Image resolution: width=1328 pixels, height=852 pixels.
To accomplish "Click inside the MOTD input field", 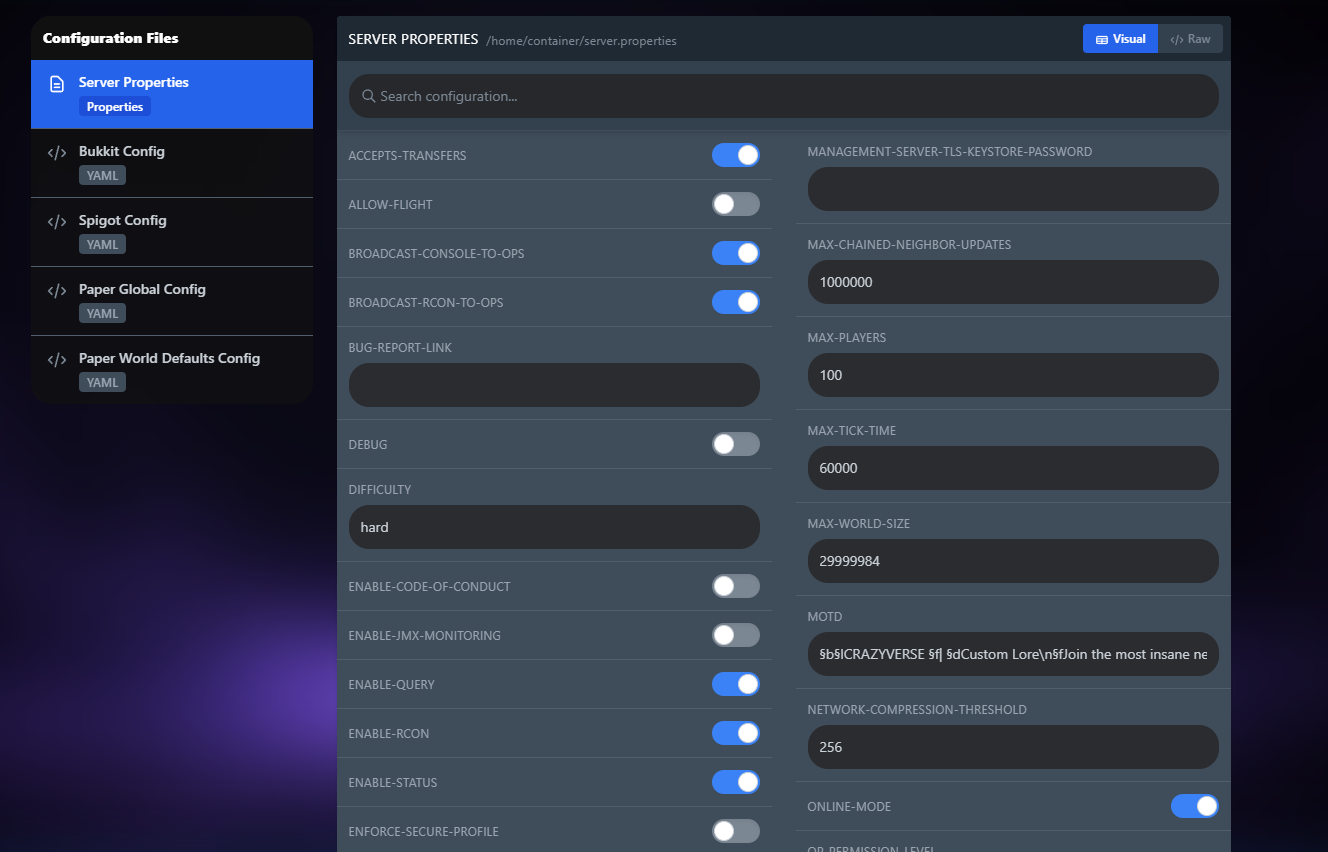I will [1012, 654].
